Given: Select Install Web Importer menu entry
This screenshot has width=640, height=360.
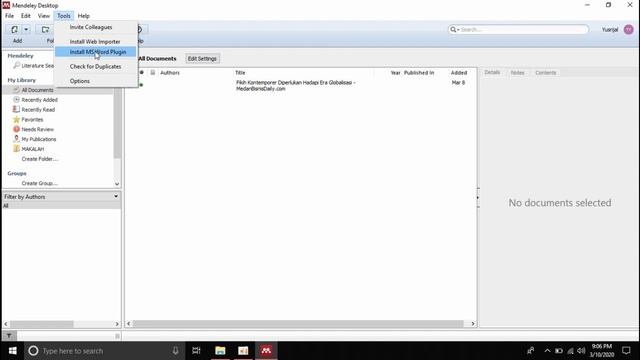Looking at the screenshot, I should [x=95, y=42].
